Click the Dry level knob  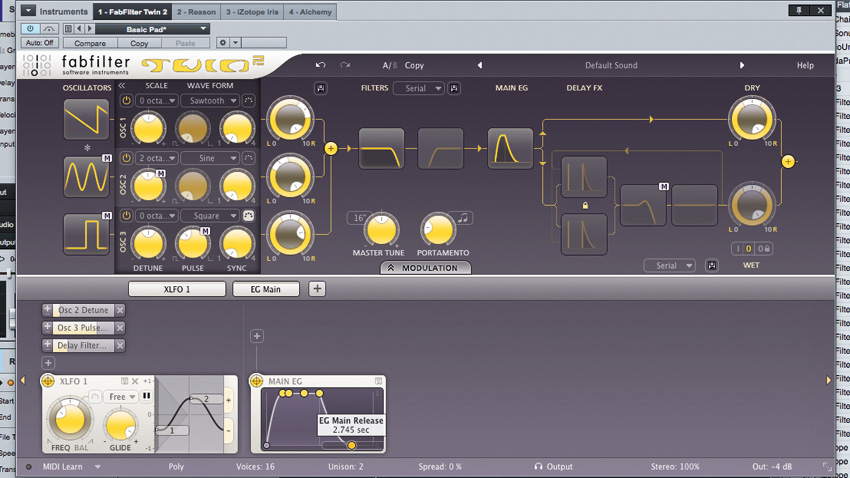(752, 119)
